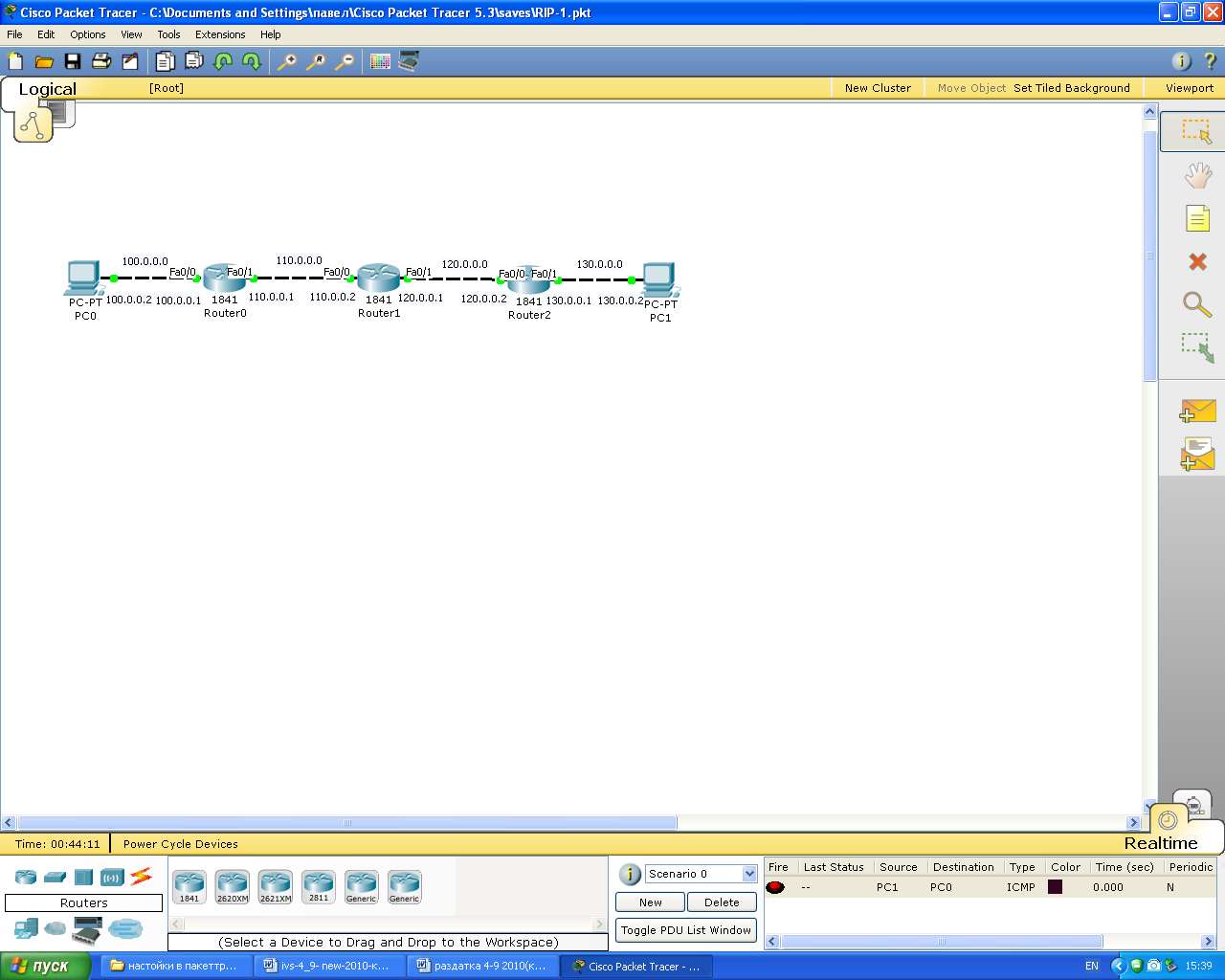This screenshot has height=980, width=1225.
Task: Click Set Tiled Background
Action: tap(1072, 88)
